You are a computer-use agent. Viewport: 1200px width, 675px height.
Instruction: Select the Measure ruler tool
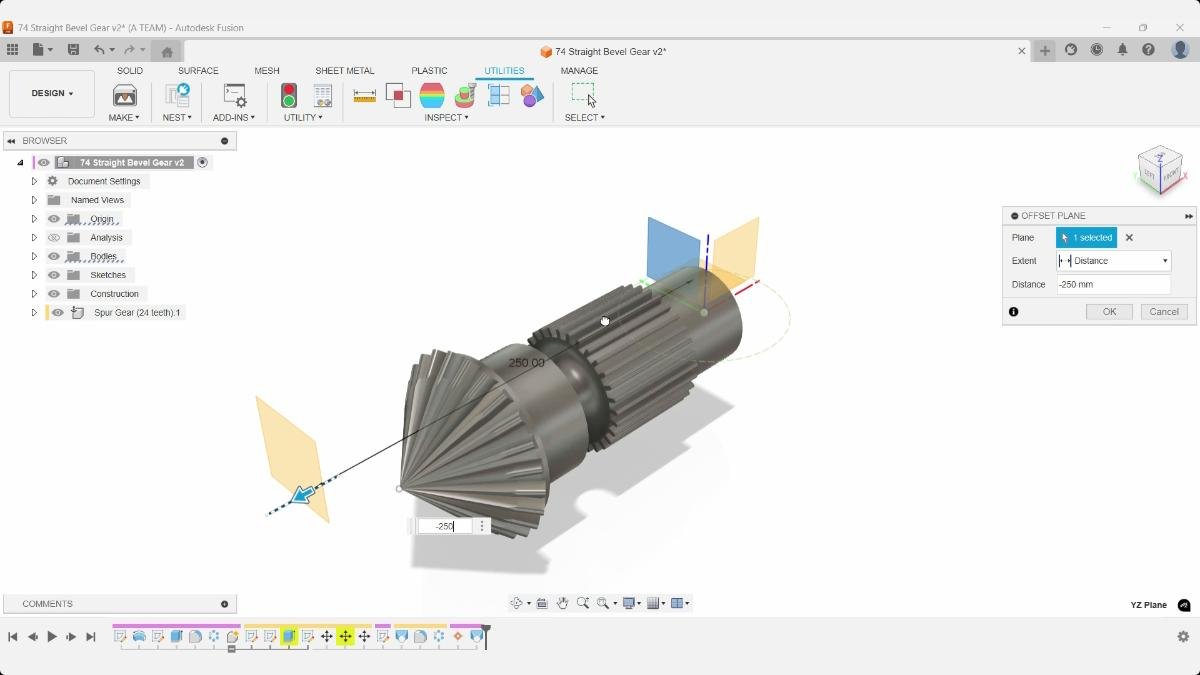(365, 95)
